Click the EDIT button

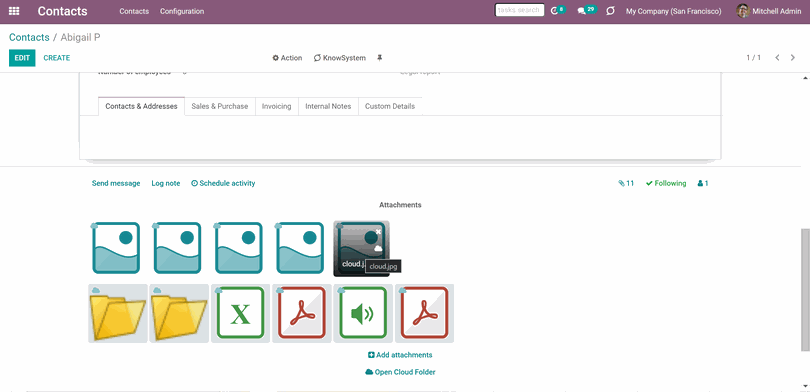point(22,58)
